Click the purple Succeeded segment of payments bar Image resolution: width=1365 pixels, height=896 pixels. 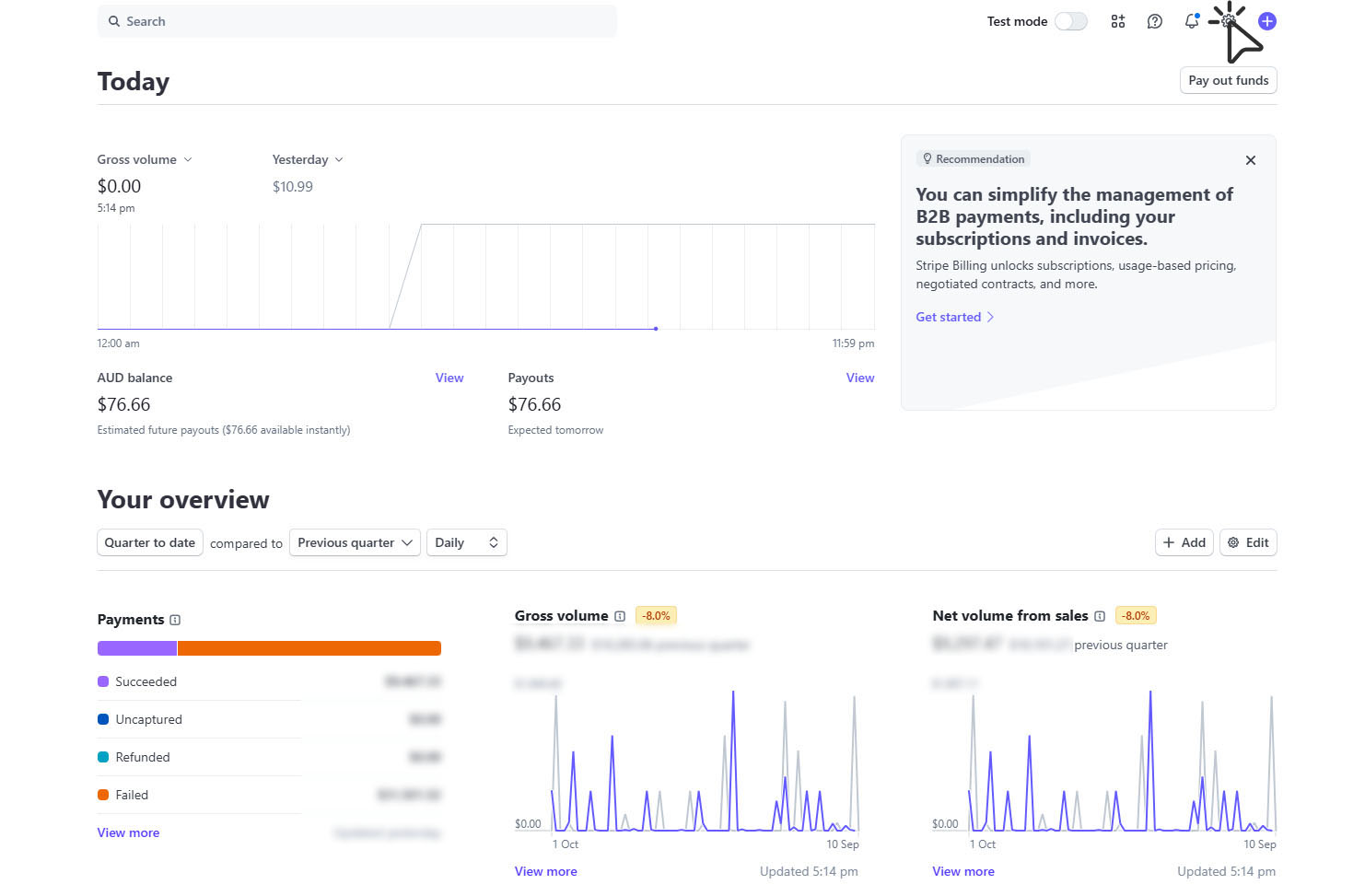coord(137,648)
